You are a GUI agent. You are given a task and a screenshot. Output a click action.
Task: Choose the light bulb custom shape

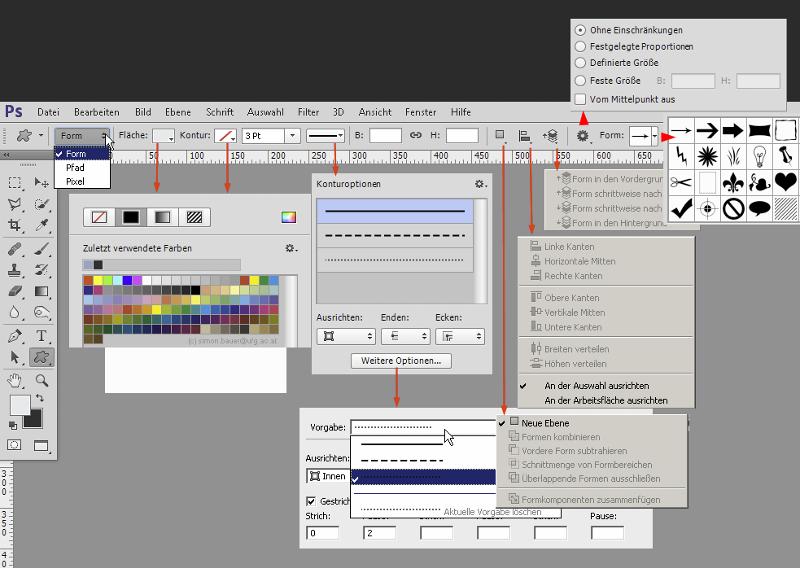pos(760,156)
